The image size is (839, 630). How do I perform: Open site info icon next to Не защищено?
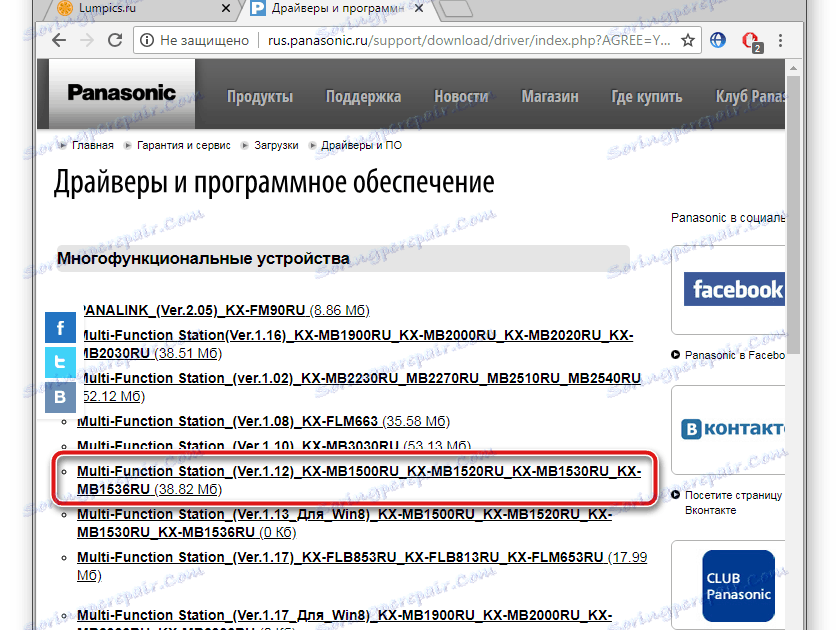(147, 40)
